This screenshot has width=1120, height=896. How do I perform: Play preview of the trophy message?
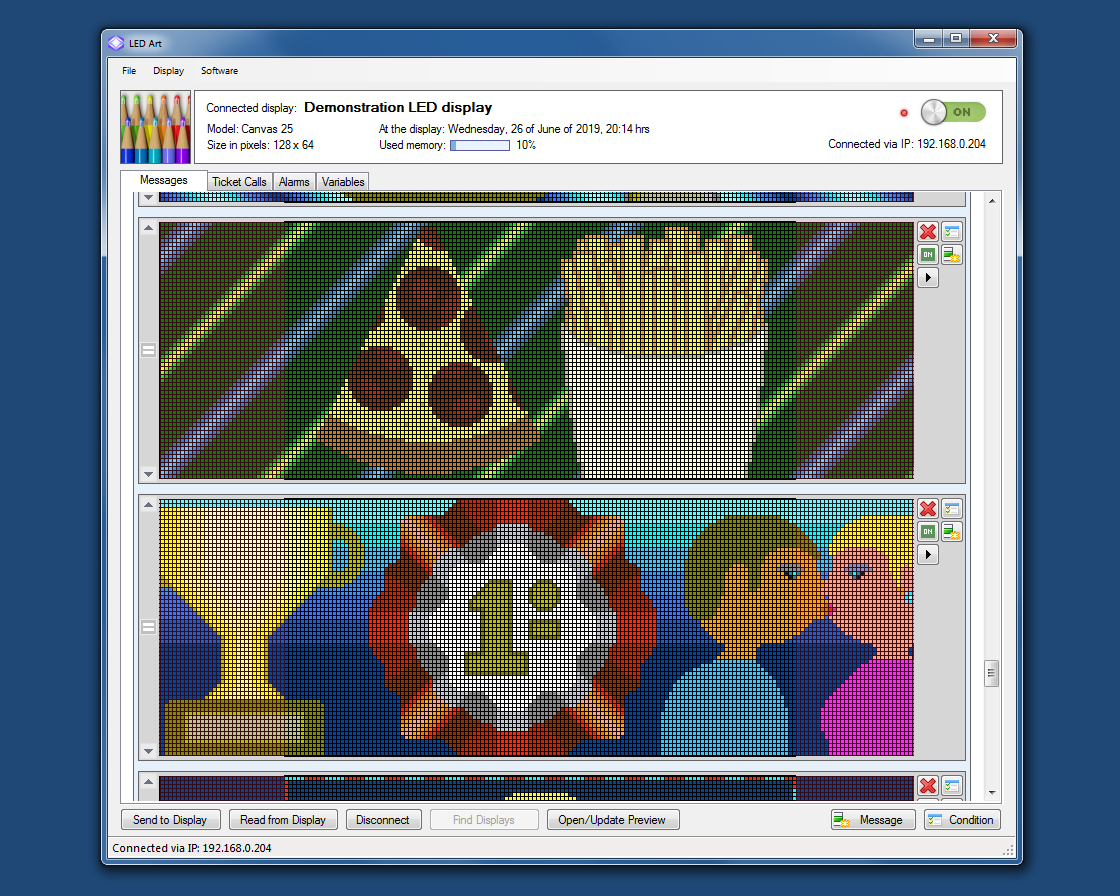coord(927,554)
